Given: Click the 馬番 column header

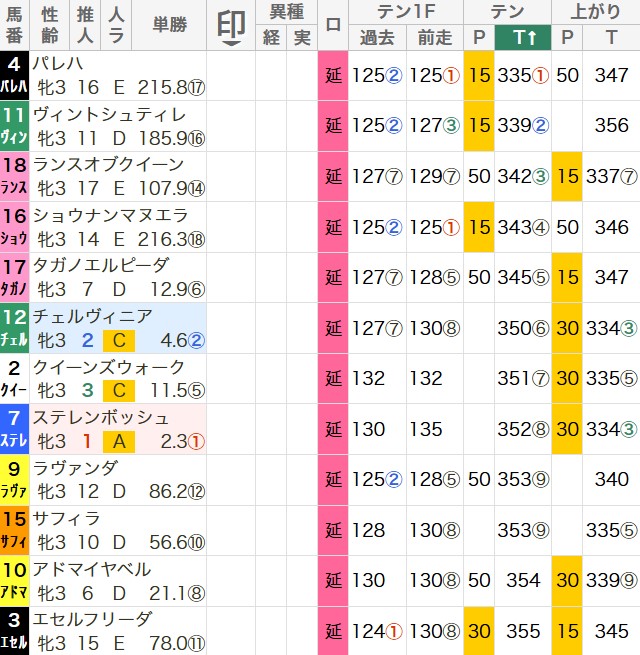Looking at the screenshot, I should (x=15, y=25).
